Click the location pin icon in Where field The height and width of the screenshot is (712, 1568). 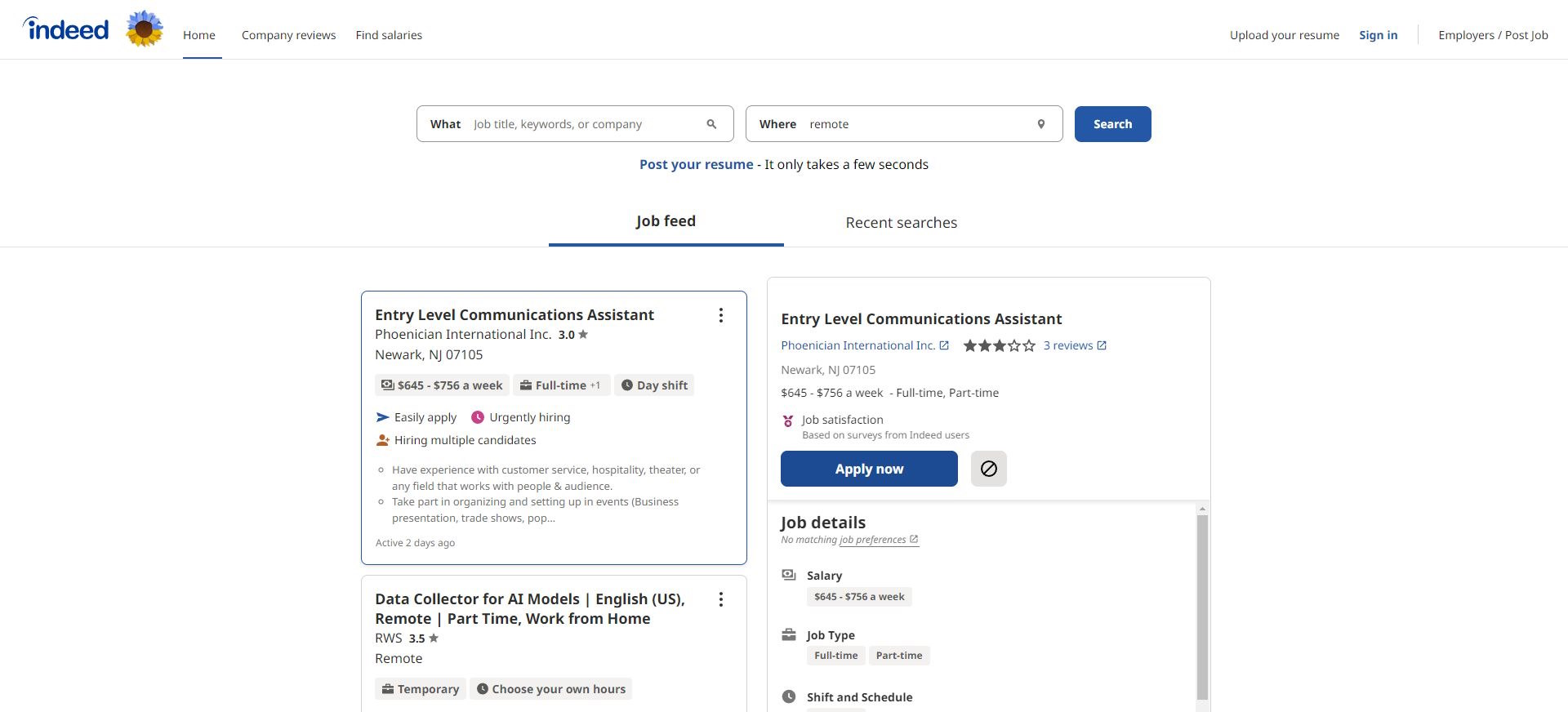pos(1041,124)
